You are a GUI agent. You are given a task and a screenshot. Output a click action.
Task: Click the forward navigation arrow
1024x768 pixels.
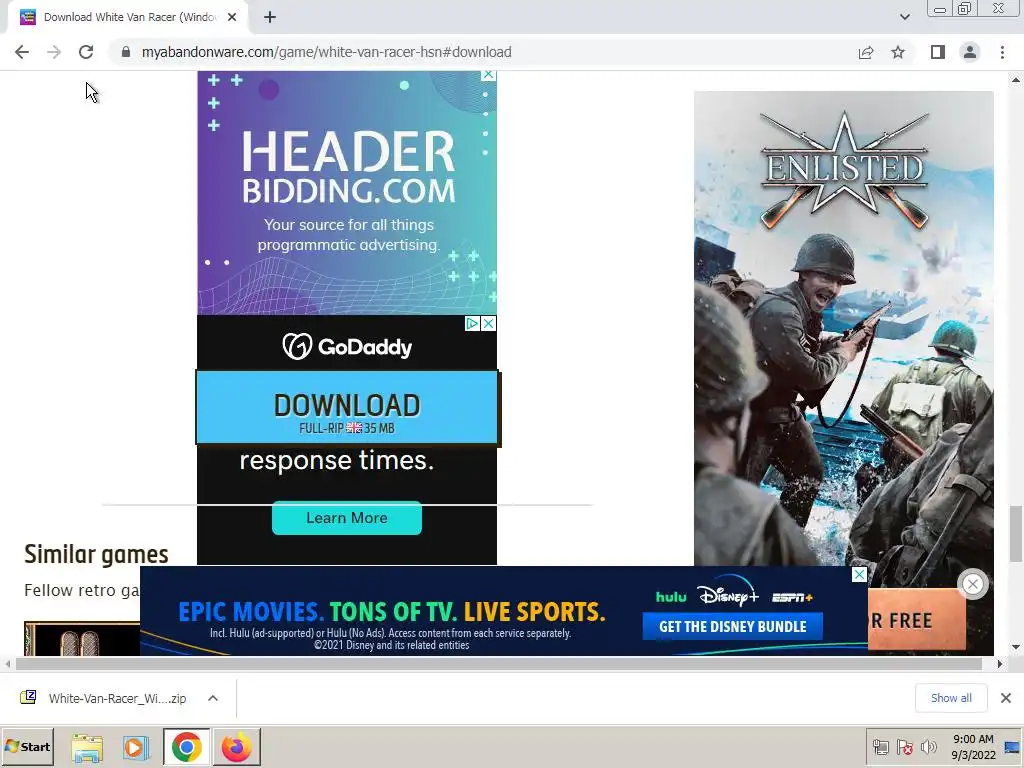[54, 52]
